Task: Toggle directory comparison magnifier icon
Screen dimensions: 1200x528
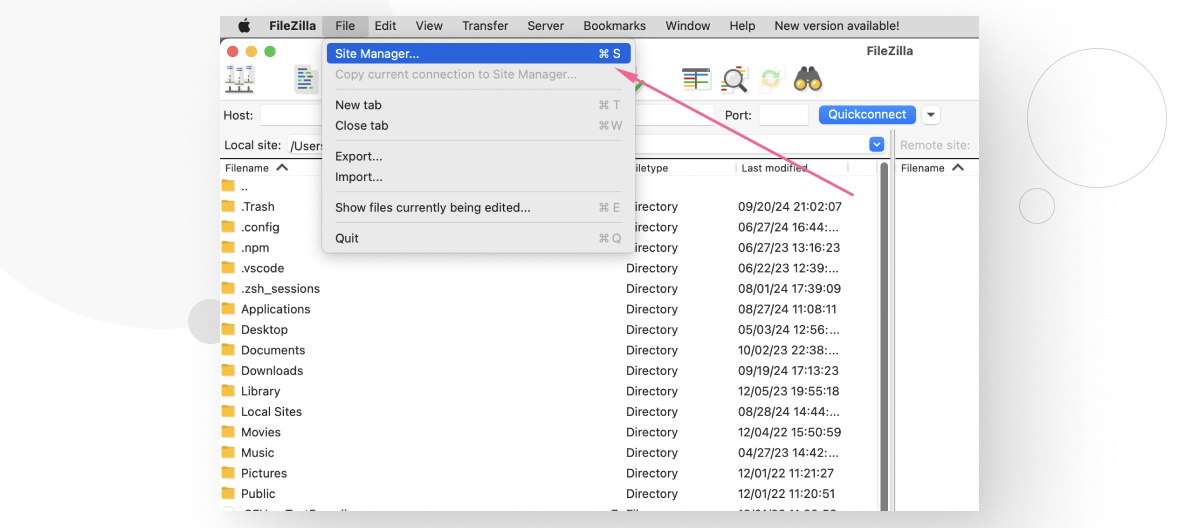Action: (x=734, y=79)
